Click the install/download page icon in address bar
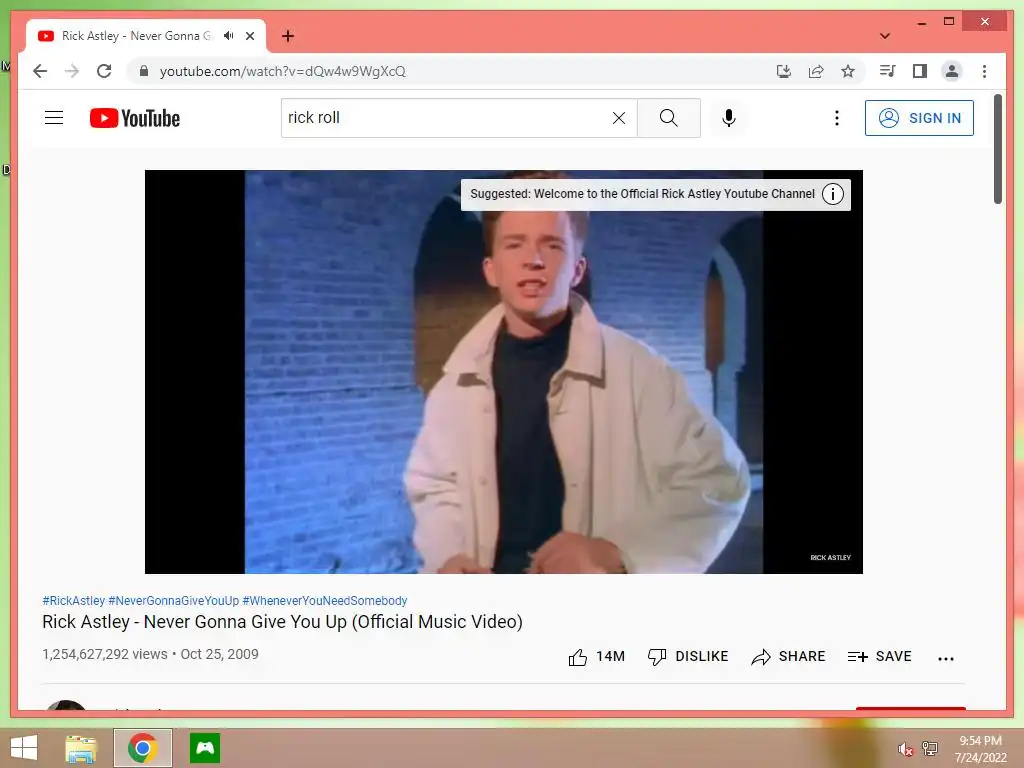Image resolution: width=1024 pixels, height=768 pixels. coord(784,71)
